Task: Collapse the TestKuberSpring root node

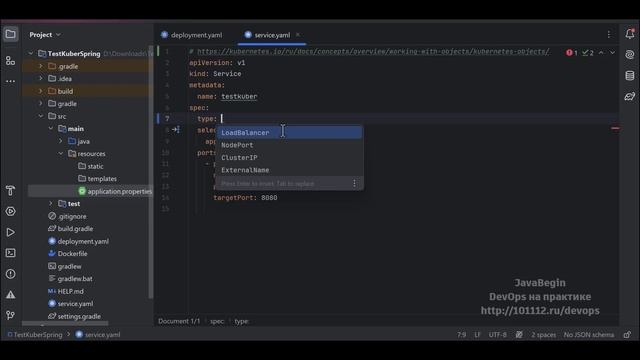Action: (31, 53)
